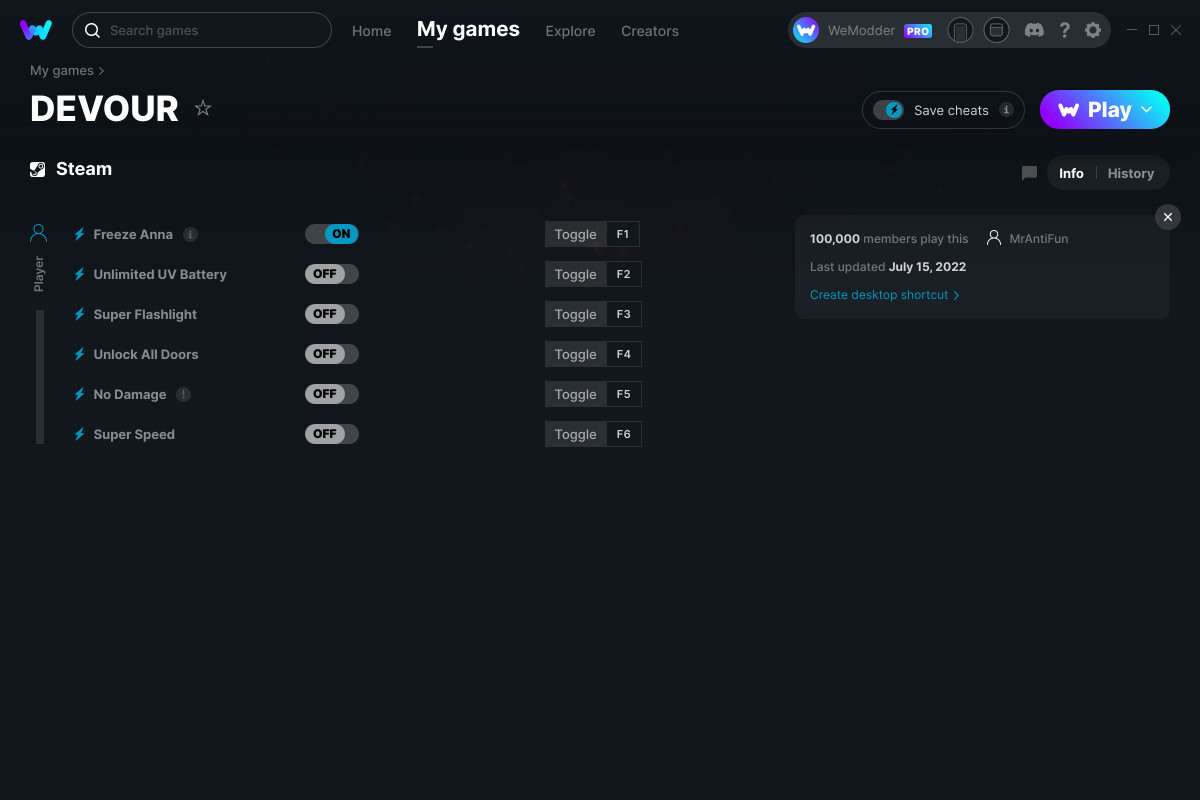The width and height of the screenshot is (1200, 800).
Task: Open the My games tab
Action: (x=468, y=29)
